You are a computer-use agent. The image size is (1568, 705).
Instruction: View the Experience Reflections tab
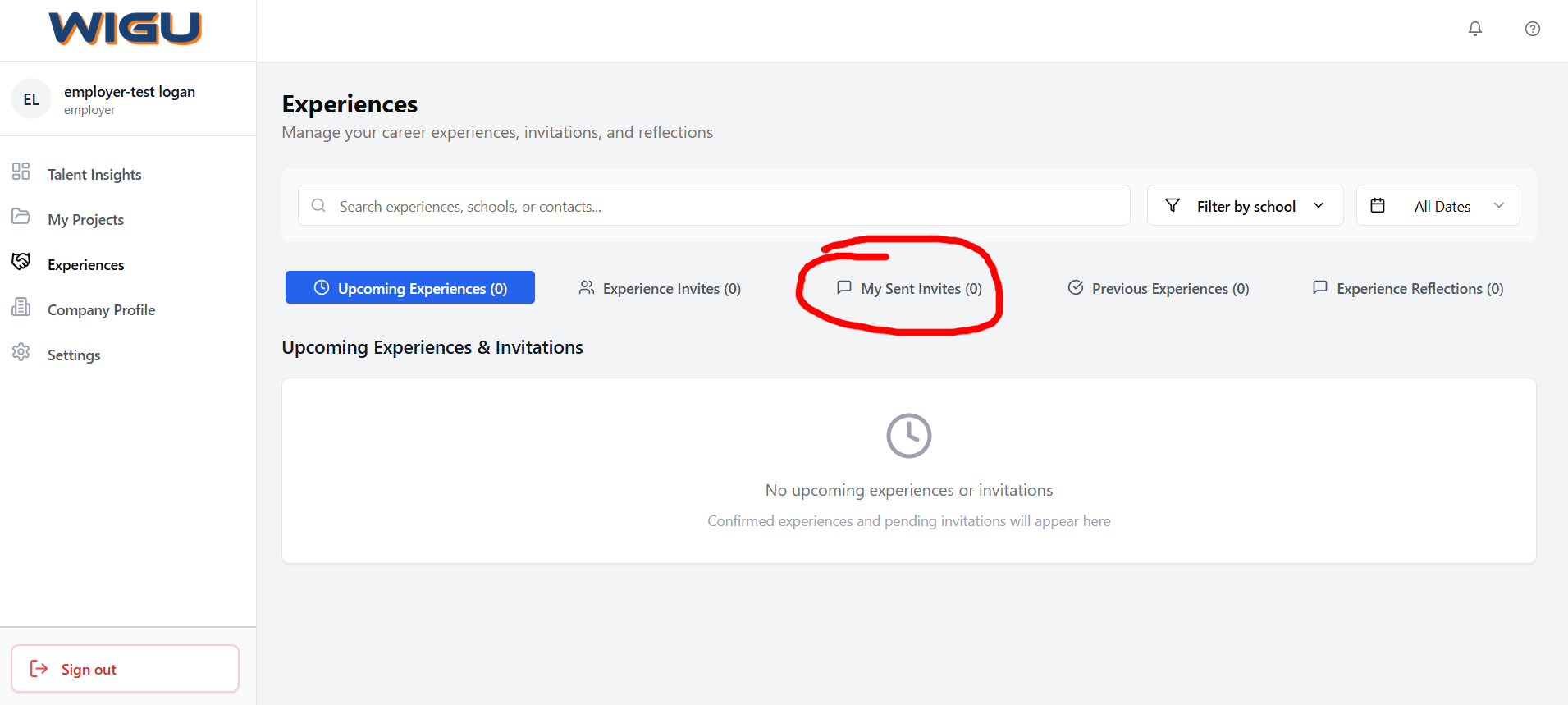pos(1408,288)
